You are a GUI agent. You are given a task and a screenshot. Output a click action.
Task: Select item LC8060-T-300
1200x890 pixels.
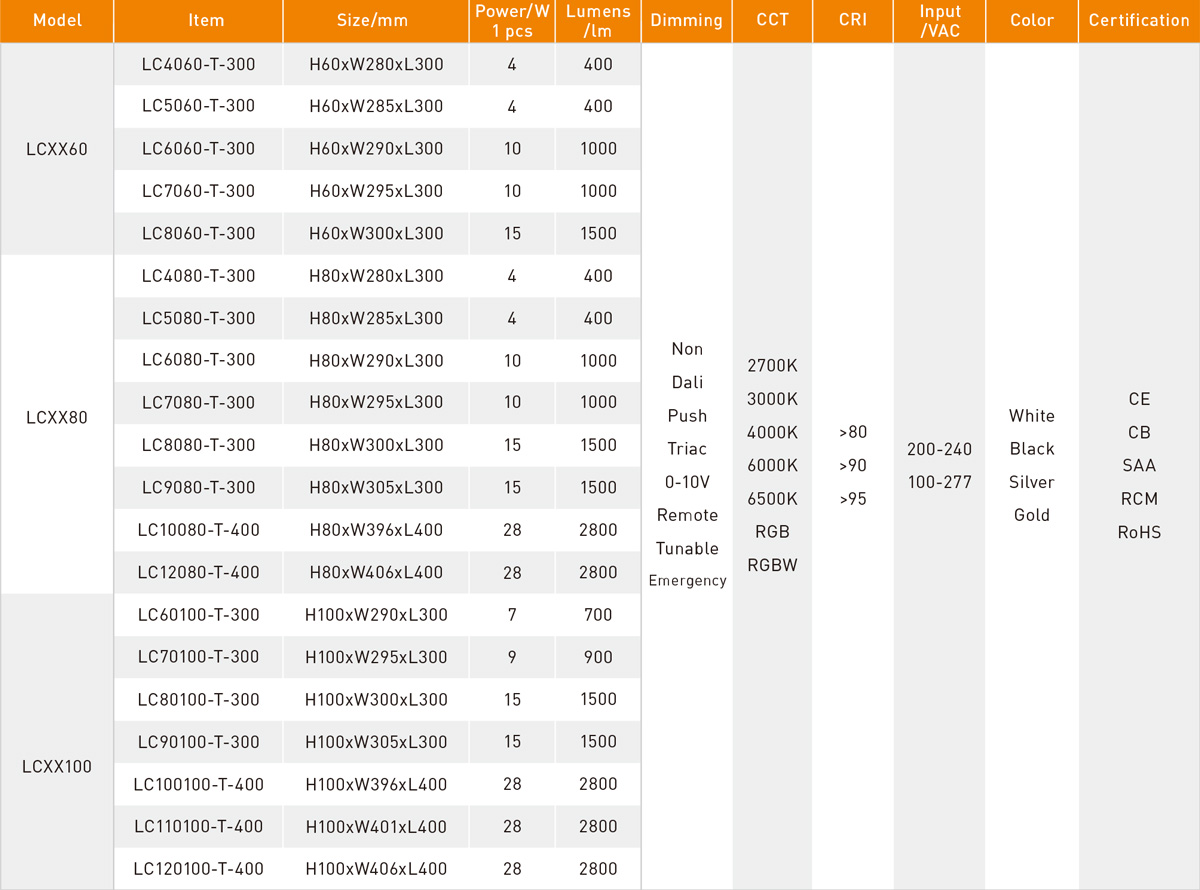(x=198, y=233)
